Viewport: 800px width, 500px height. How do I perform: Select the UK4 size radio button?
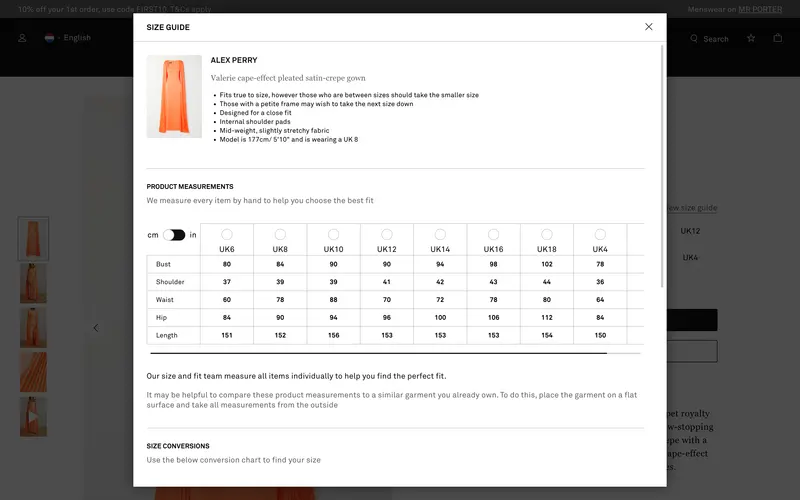pyautogui.click(x=600, y=234)
